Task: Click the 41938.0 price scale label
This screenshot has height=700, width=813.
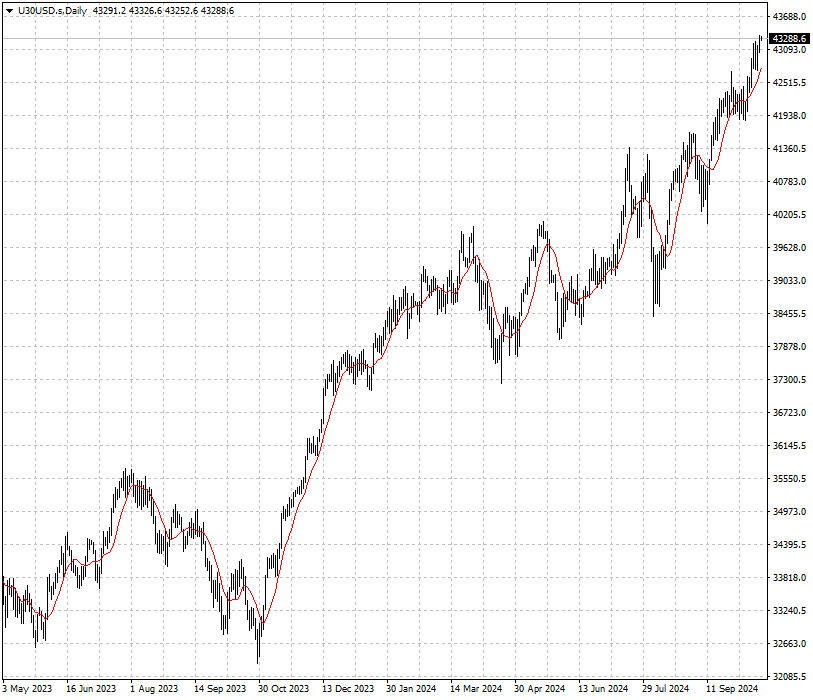Action: click(789, 116)
